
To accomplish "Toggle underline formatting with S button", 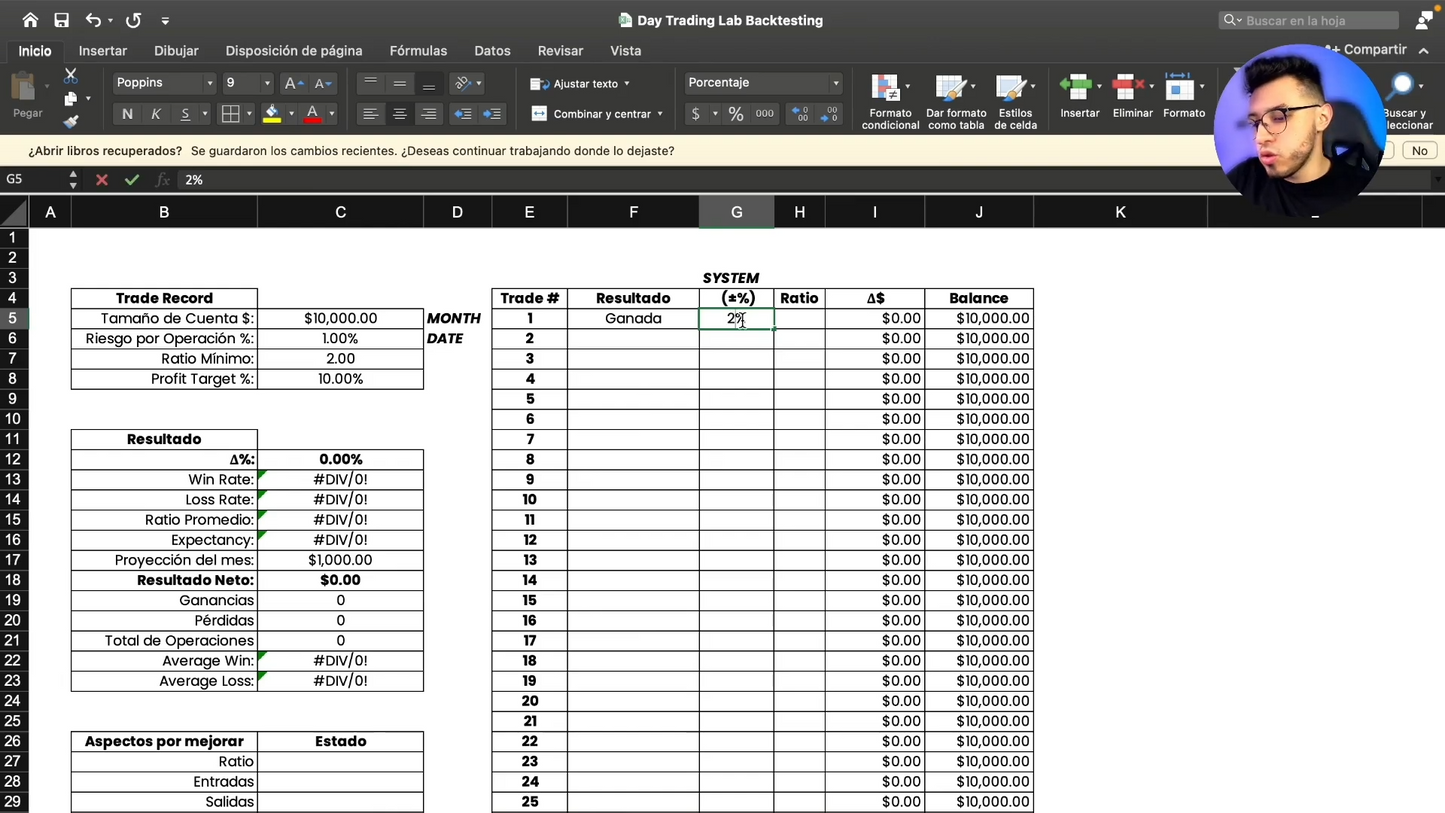I will pyautogui.click(x=185, y=114).
